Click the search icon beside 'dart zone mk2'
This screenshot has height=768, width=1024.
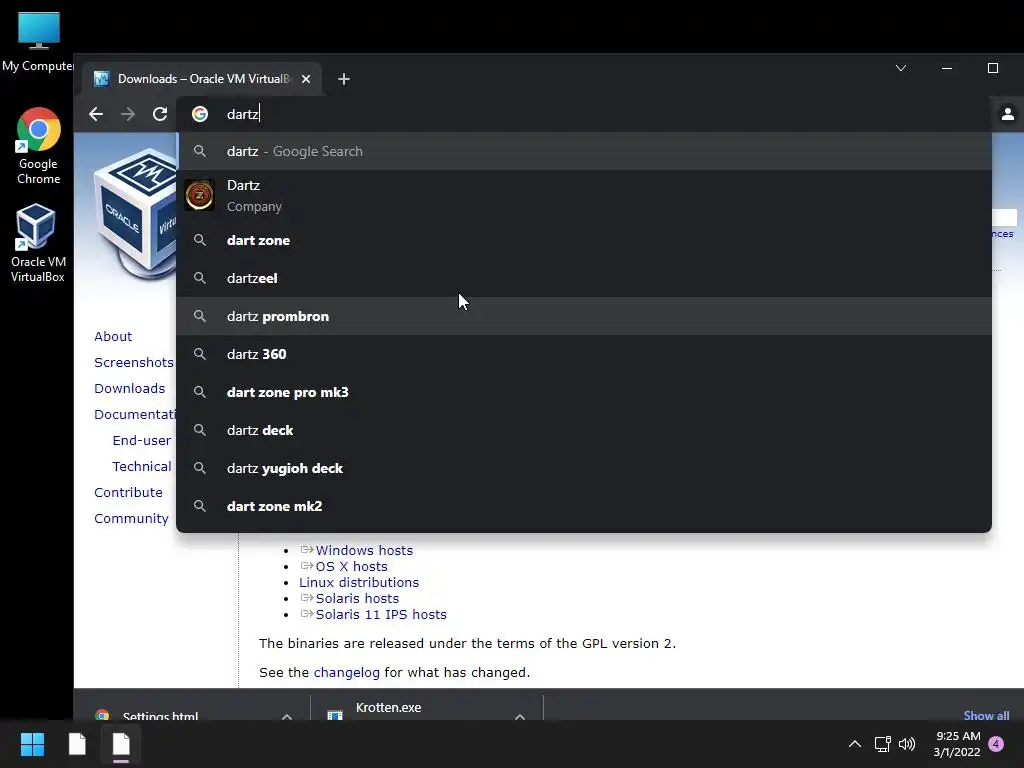point(200,506)
